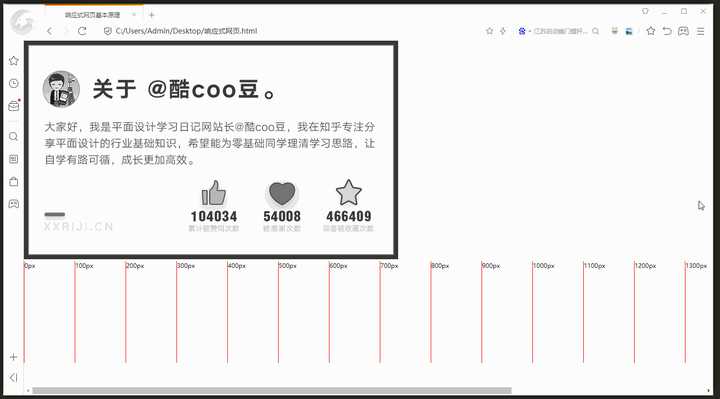Click the number 104034

click(x=214, y=216)
